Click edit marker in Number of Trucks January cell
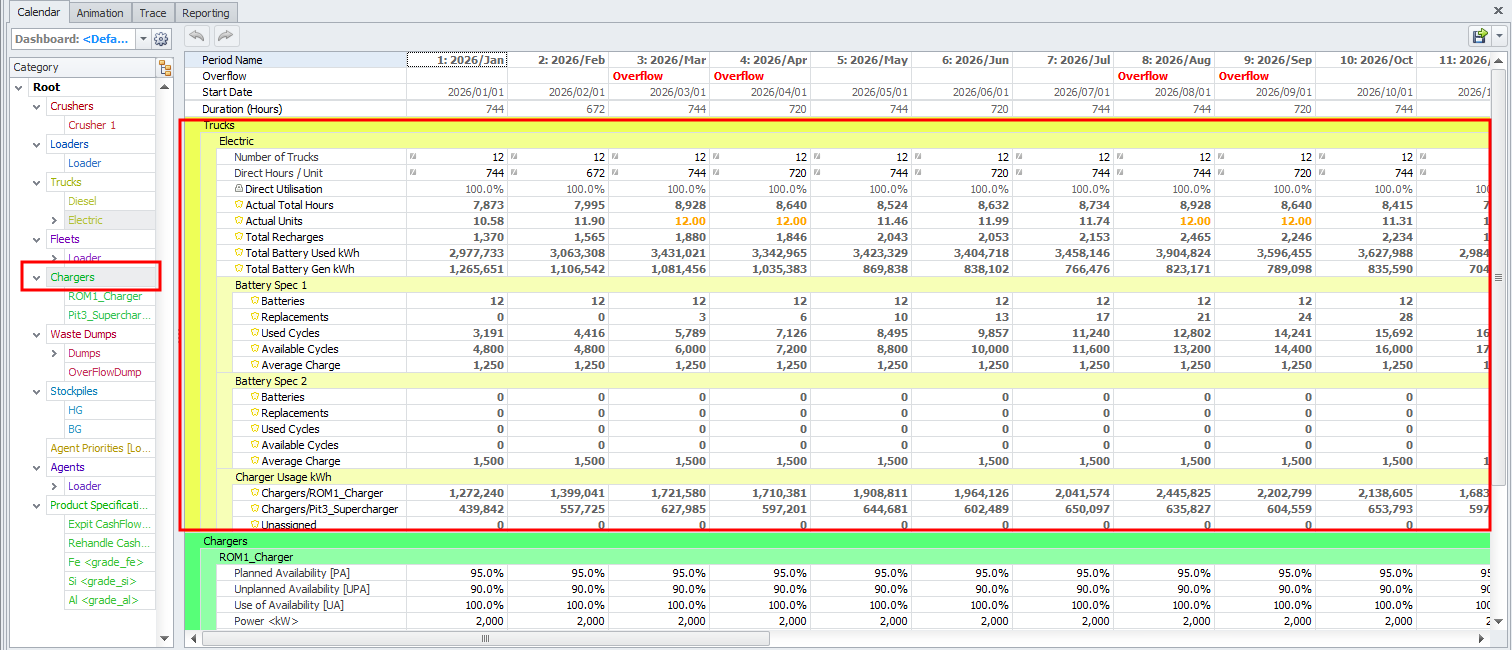1512x650 pixels. [x=411, y=156]
